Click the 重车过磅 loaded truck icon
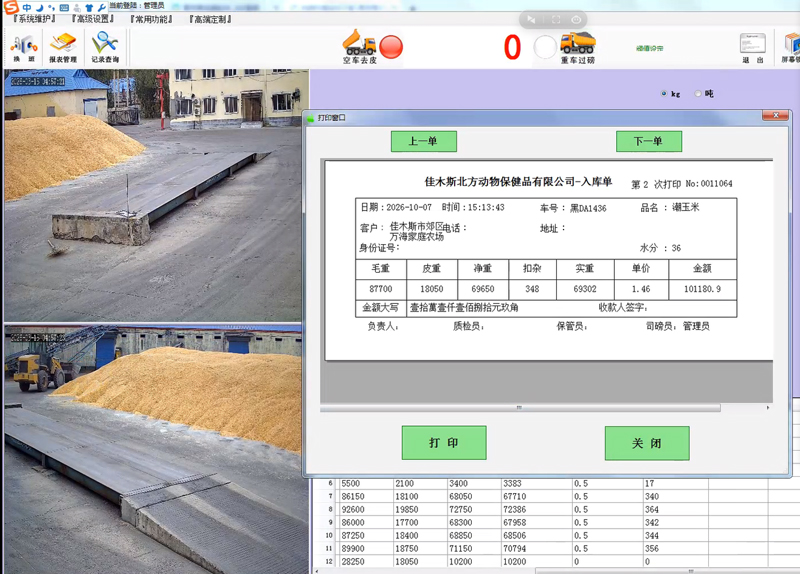This screenshot has width=800, height=574. [578, 47]
